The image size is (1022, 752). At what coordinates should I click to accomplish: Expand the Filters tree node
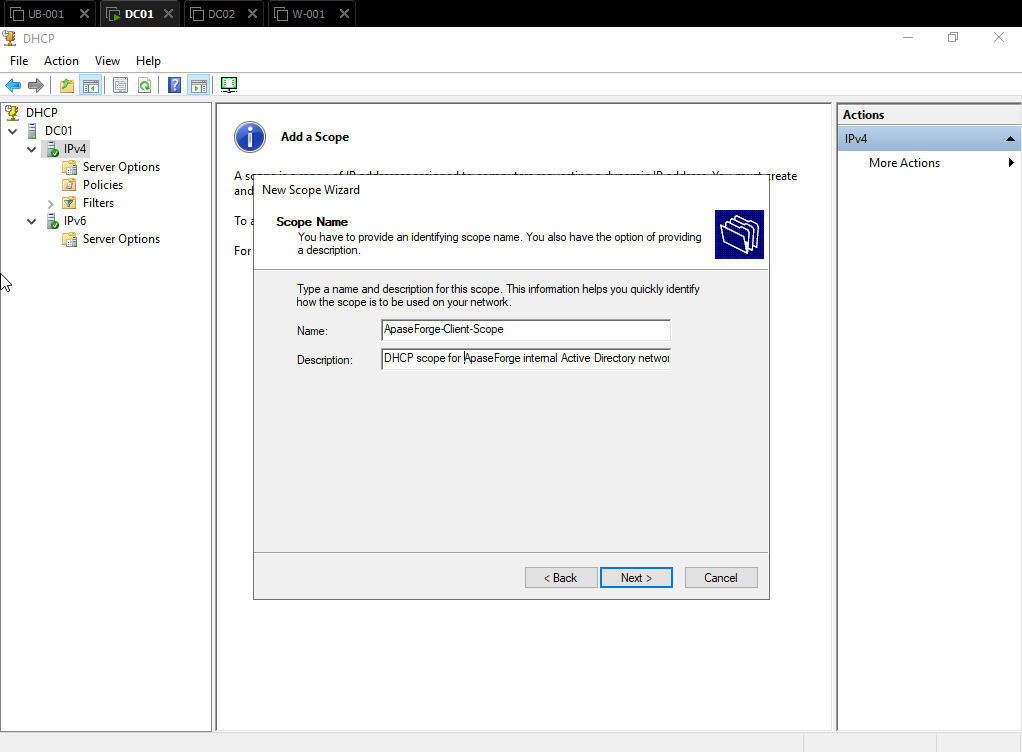coord(50,204)
